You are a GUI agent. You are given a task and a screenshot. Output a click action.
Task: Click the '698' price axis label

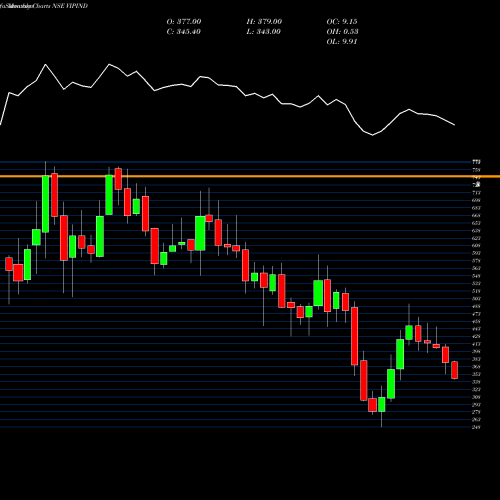[476, 200]
